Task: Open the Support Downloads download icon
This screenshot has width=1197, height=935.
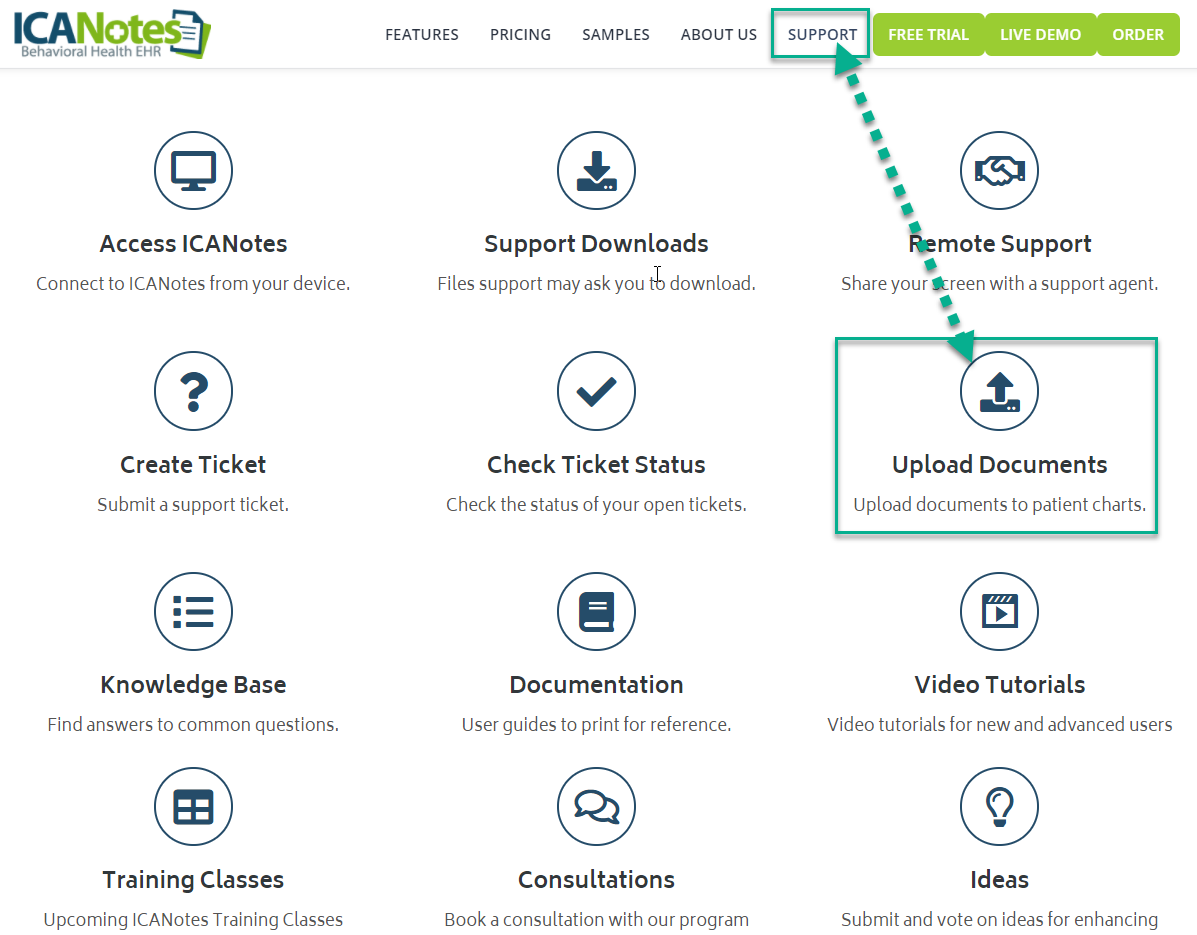Action: [596, 170]
